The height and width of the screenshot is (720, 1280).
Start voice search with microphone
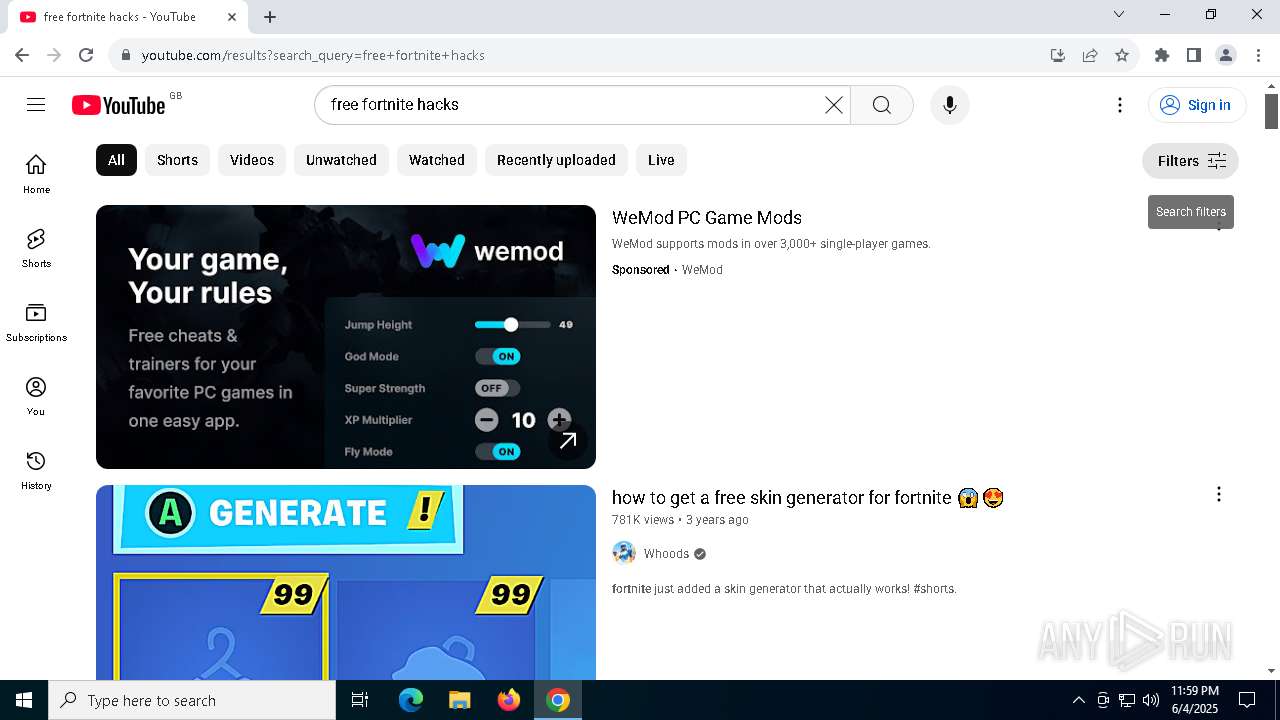coord(949,105)
